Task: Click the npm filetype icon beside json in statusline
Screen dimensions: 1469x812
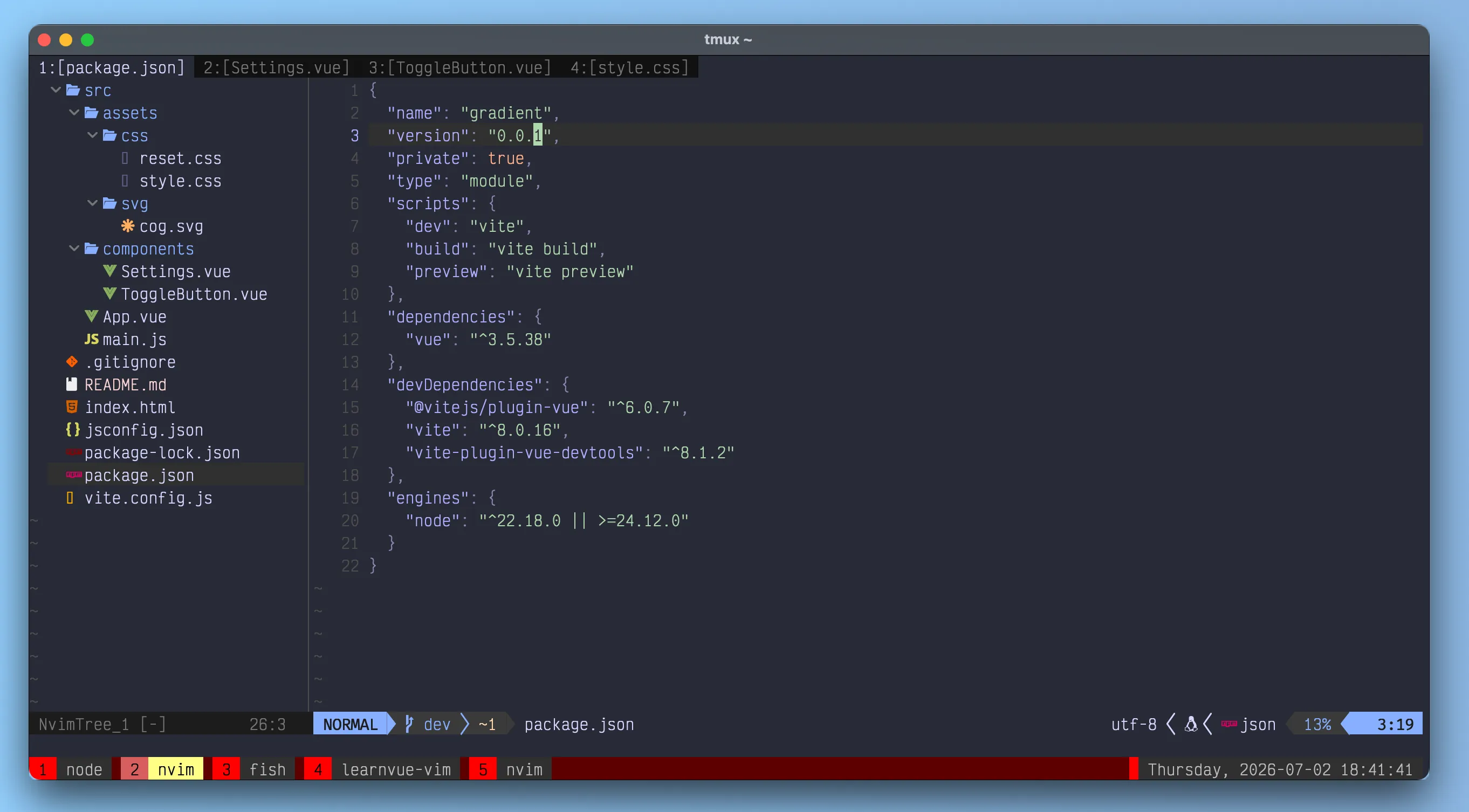Action: [x=1229, y=724]
